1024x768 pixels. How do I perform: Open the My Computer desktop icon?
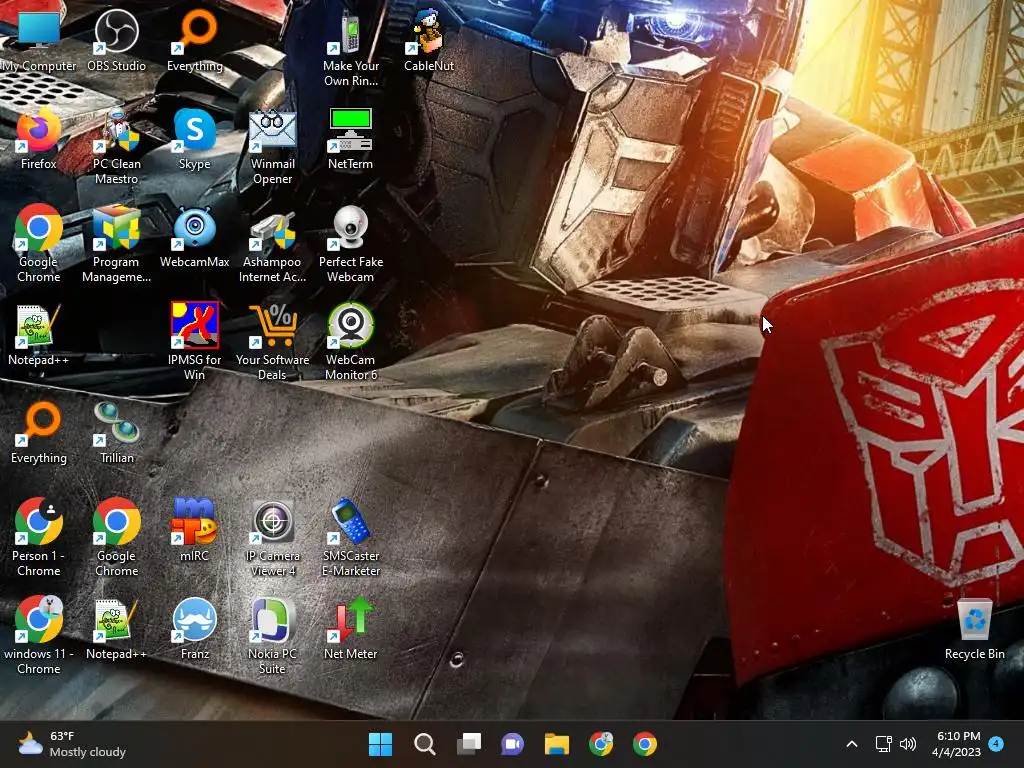38,39
